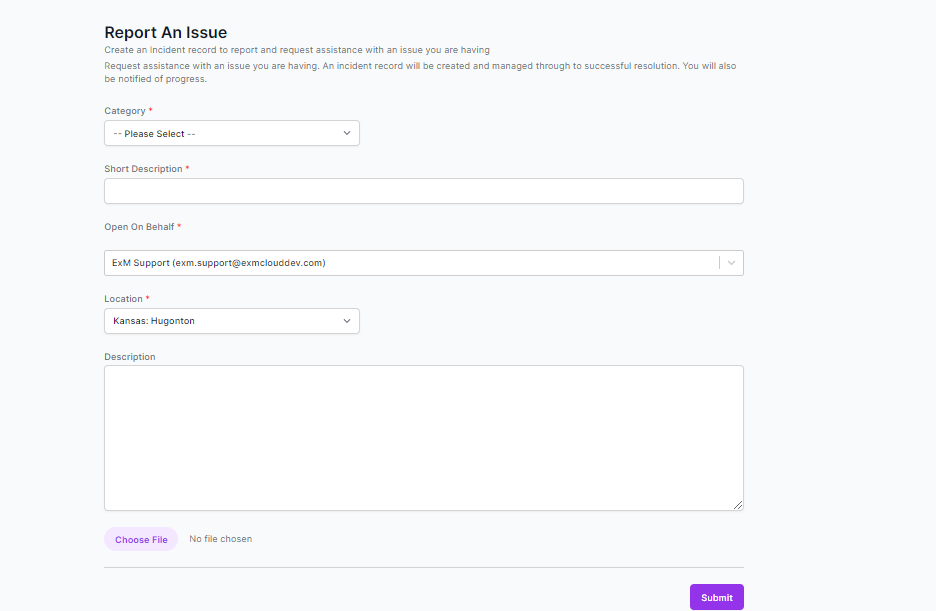
Task: Click the Category field label
Action: pyautogui.click(x=125, y=111)
